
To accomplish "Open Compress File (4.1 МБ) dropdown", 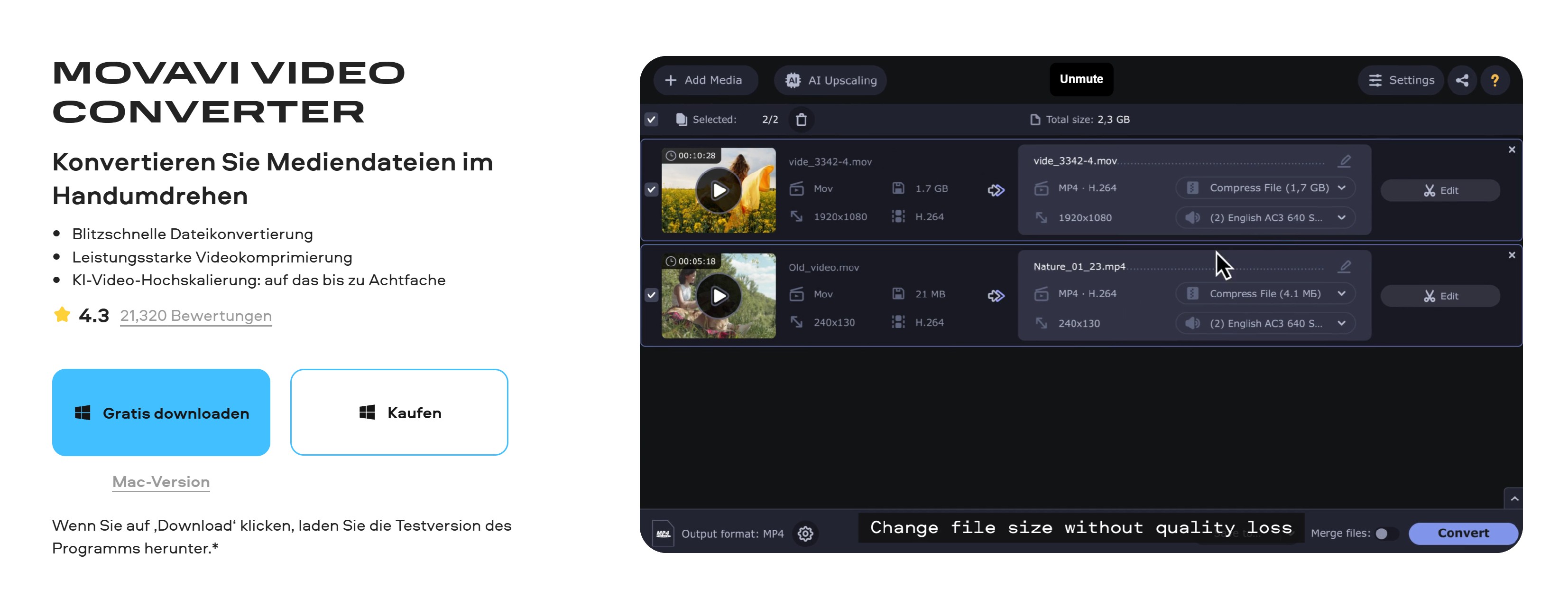I will [1265, 293].
